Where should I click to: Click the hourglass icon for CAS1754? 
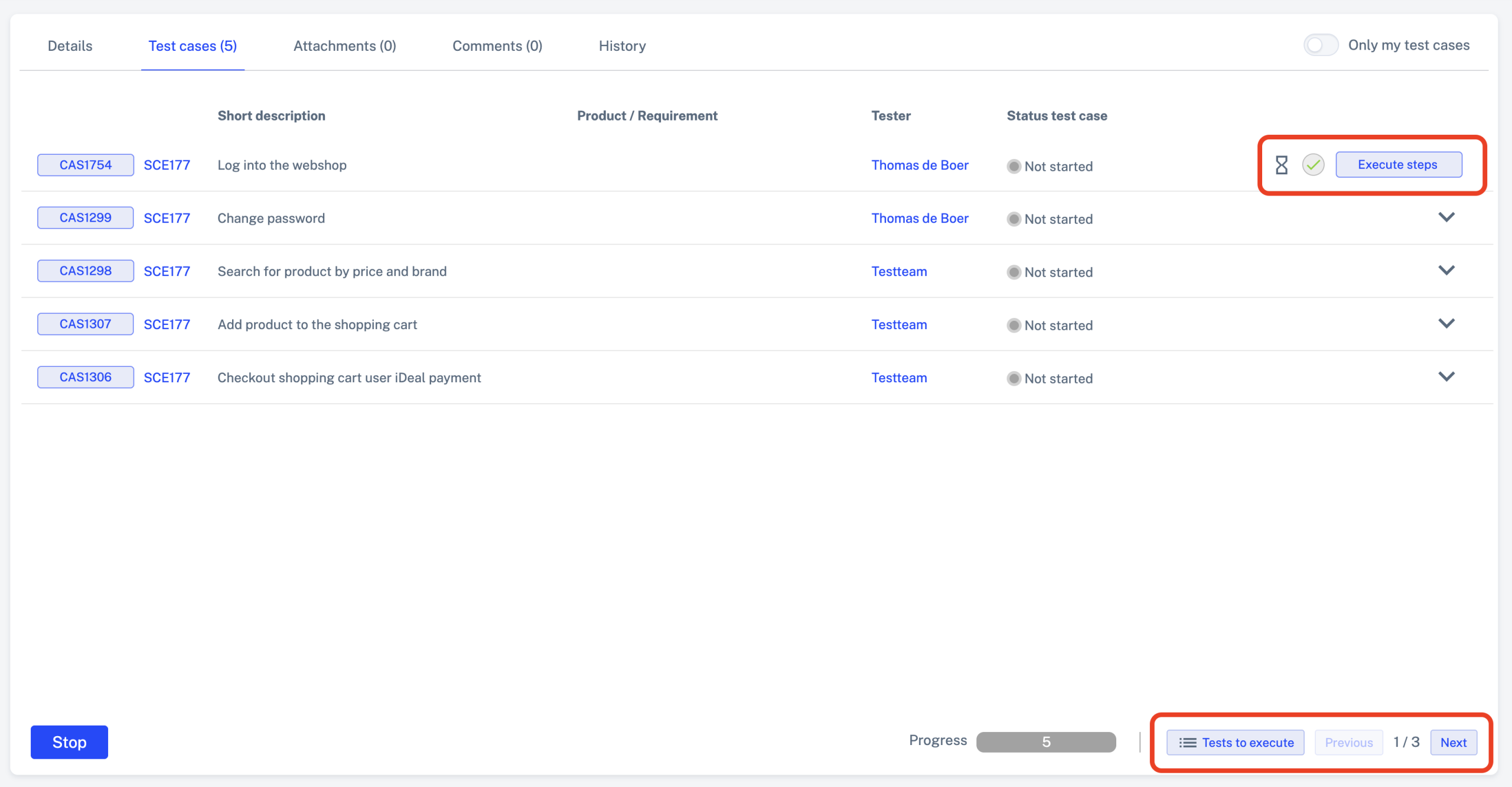(x=1281, y=165)
